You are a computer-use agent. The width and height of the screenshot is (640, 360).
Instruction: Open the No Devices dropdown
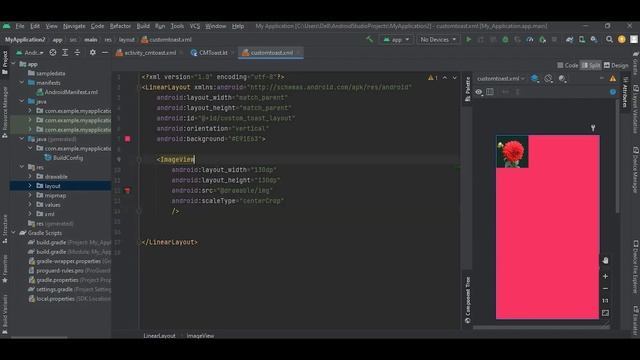click(438, 40)
